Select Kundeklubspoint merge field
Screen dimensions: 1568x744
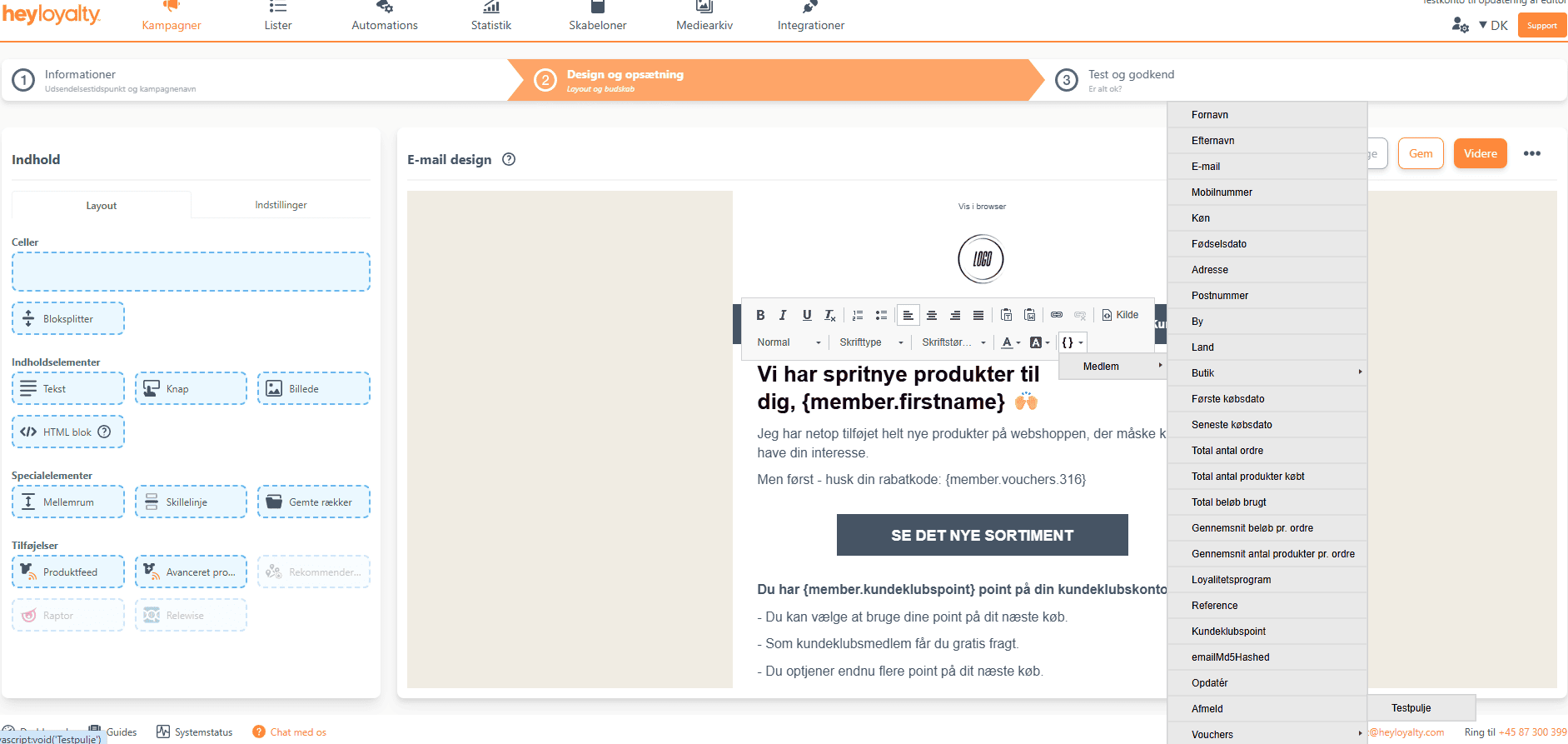(1267, 632)
